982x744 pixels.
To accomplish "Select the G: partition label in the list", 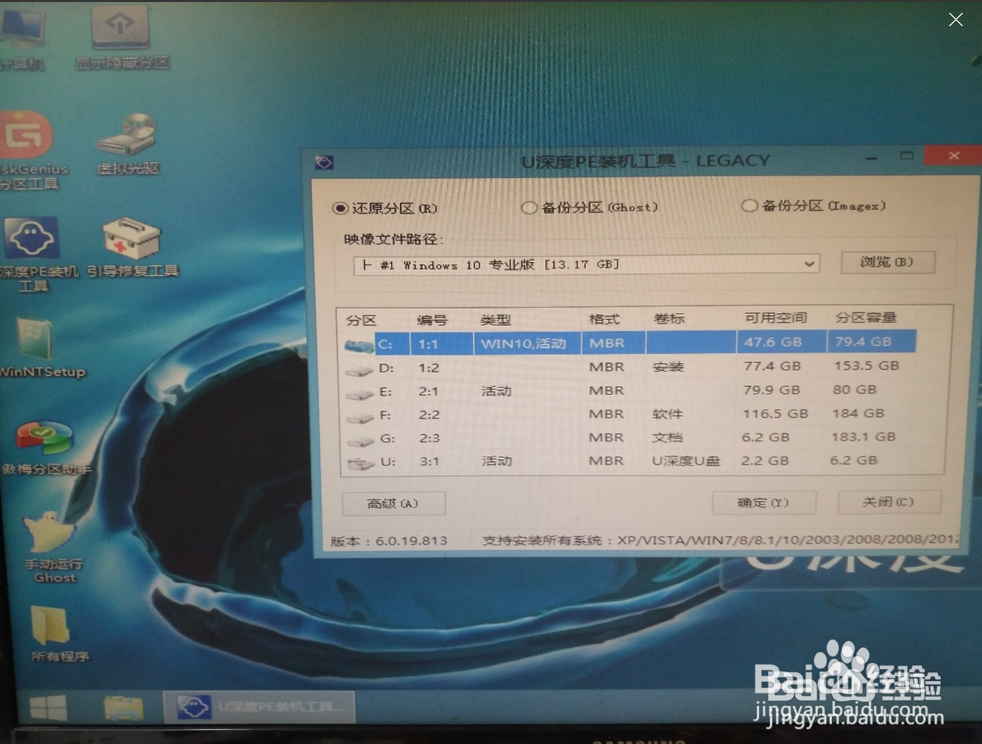I will pos(388,438).
